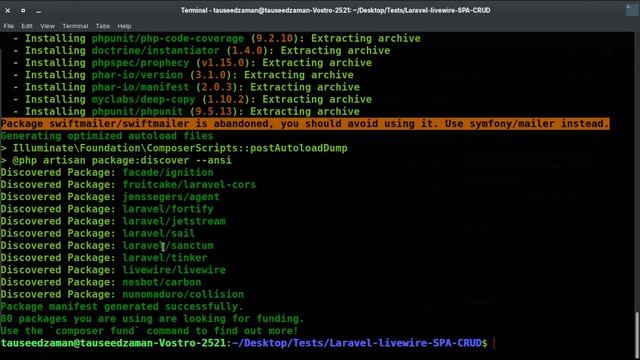Image resolution: width=640 pixels, height=360 pixels.
Task: Click version '9.5.13' in phpunit line
Action: [x=213, y=112]
